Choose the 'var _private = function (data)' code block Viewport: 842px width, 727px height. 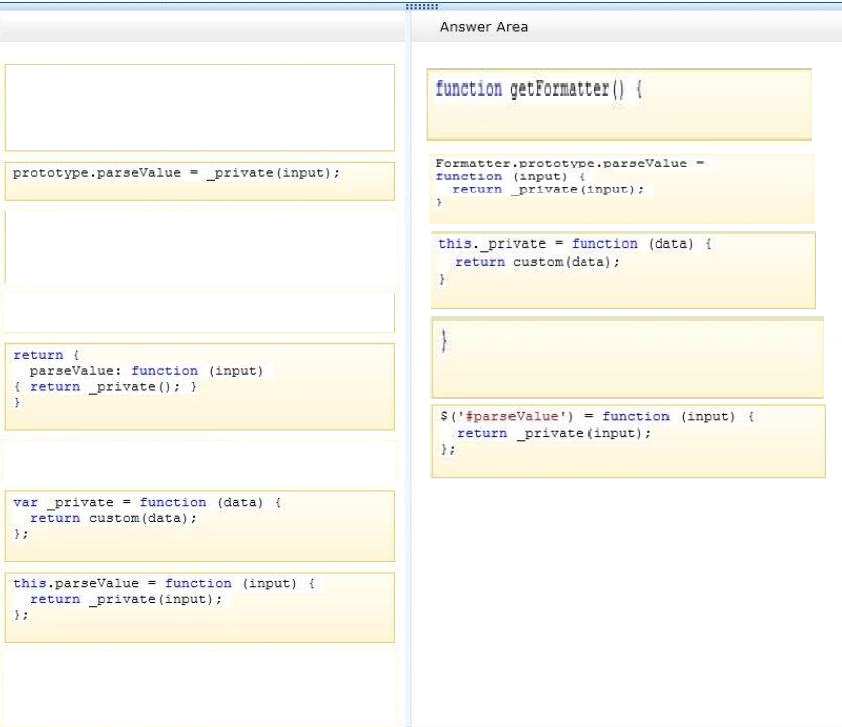tap(200, 526)
